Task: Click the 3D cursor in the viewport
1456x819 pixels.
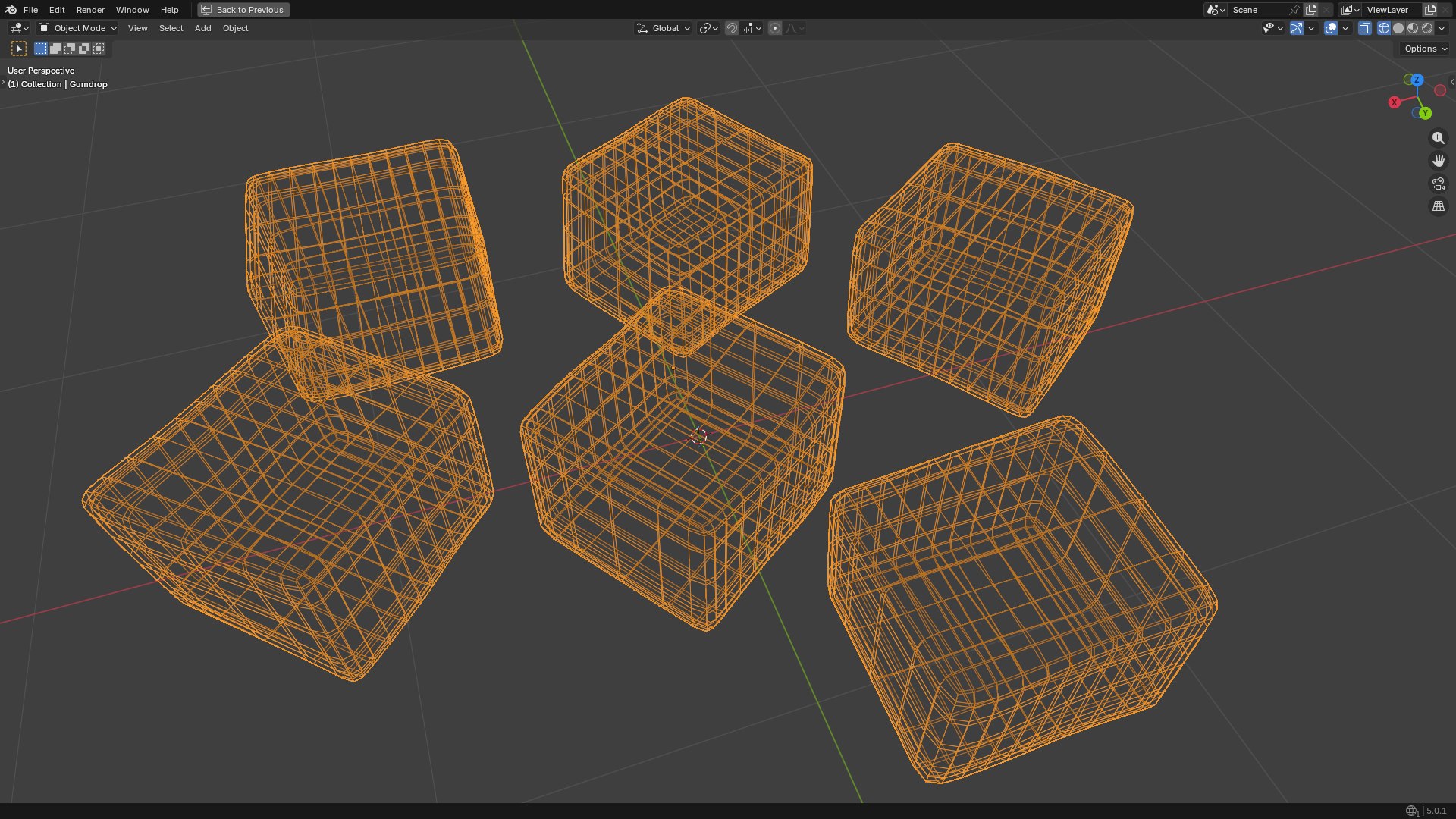Action: click(x=699, y=435)
